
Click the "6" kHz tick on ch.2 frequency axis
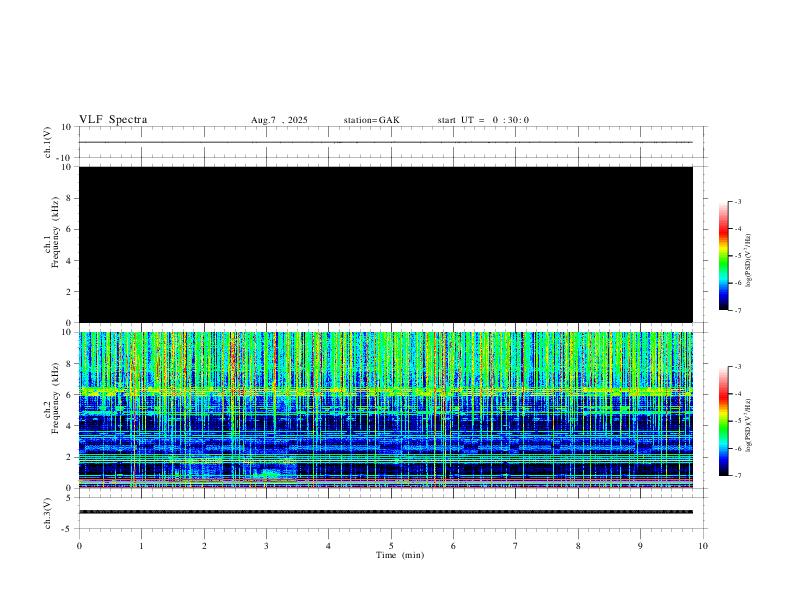69,395
